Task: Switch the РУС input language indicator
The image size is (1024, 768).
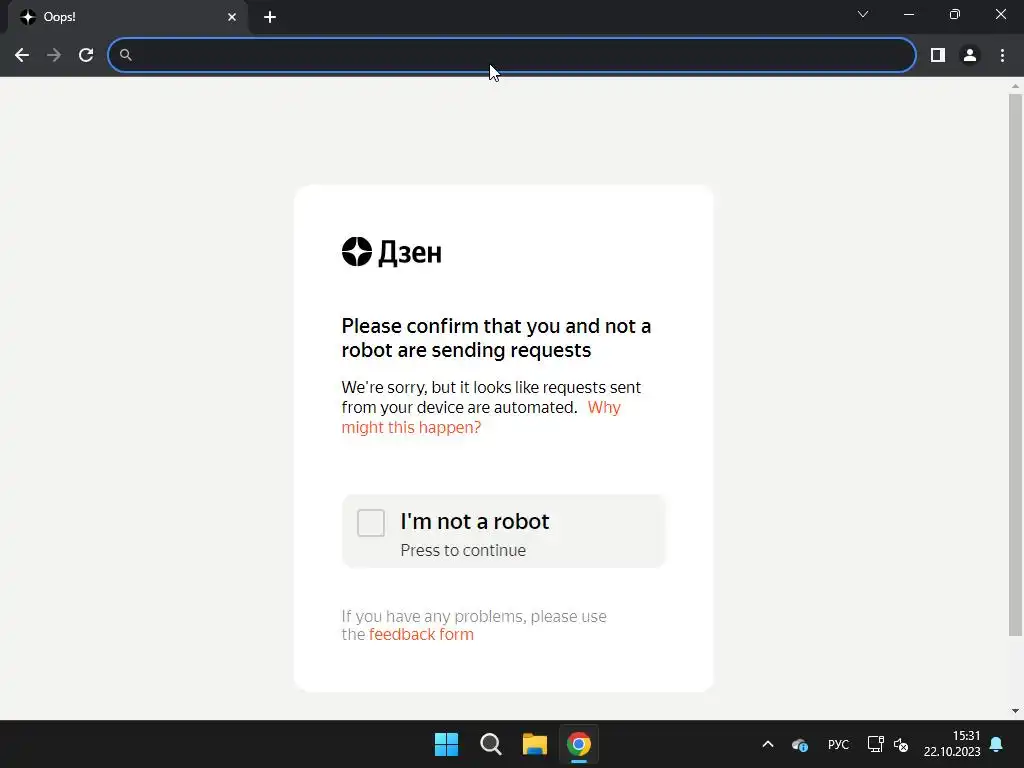Action: [839, 744]
